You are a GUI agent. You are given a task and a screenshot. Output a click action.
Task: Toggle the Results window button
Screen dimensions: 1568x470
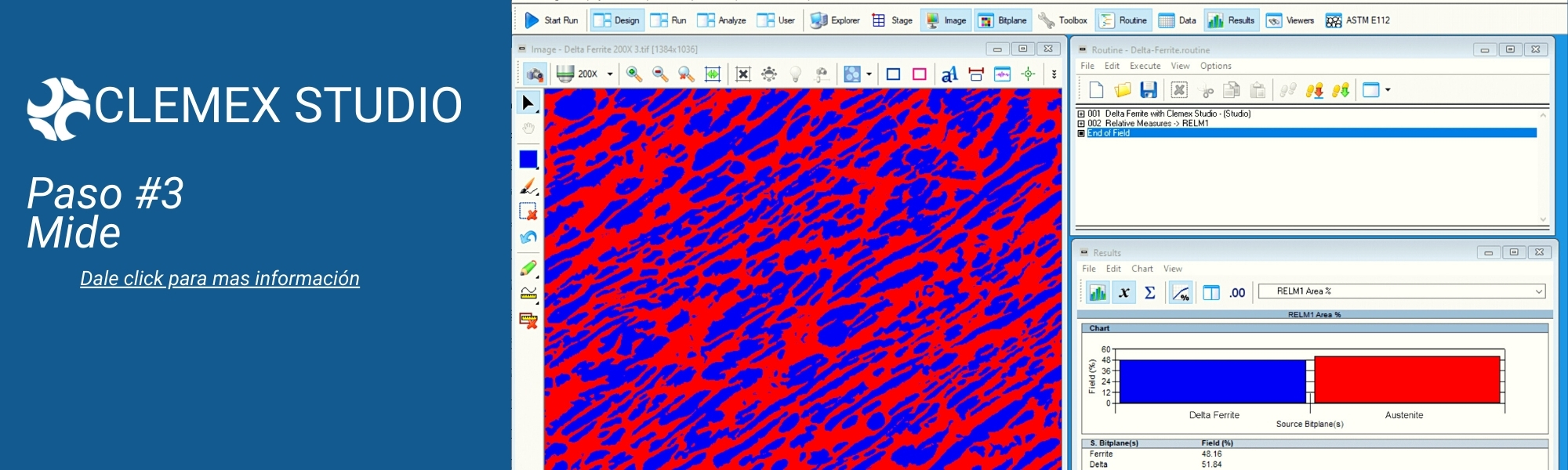click(x=1232, y=20)
